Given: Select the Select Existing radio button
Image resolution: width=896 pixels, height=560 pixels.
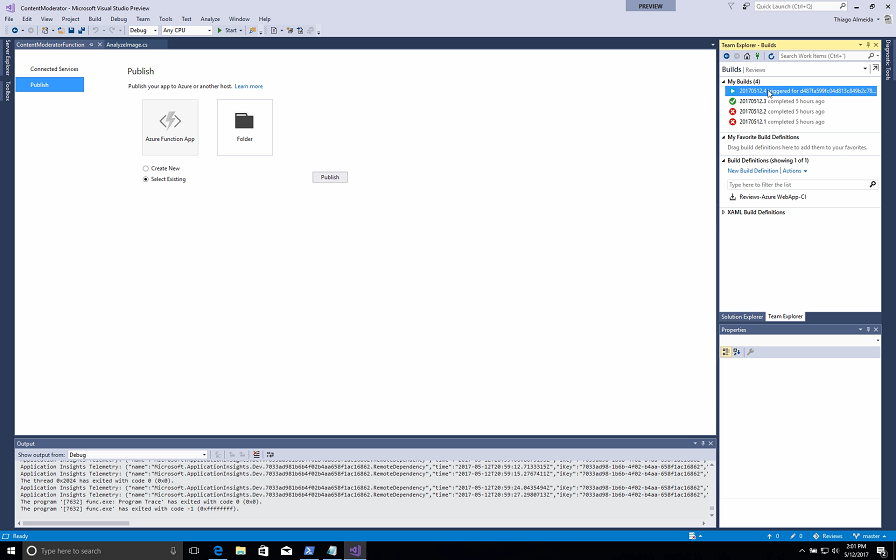Looking at the screenshot, I should [146, 179].
